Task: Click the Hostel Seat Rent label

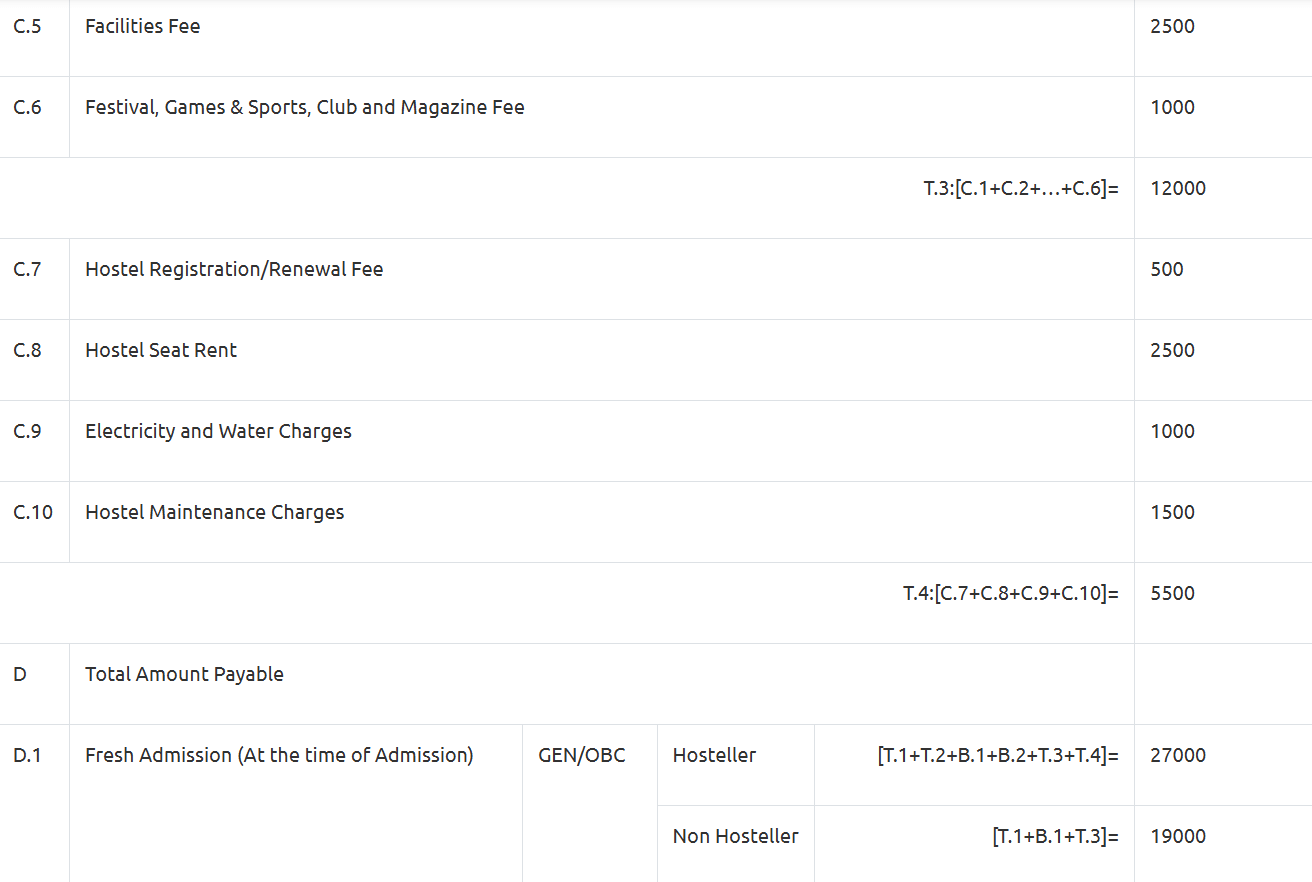Action: [x=161, y=351]
